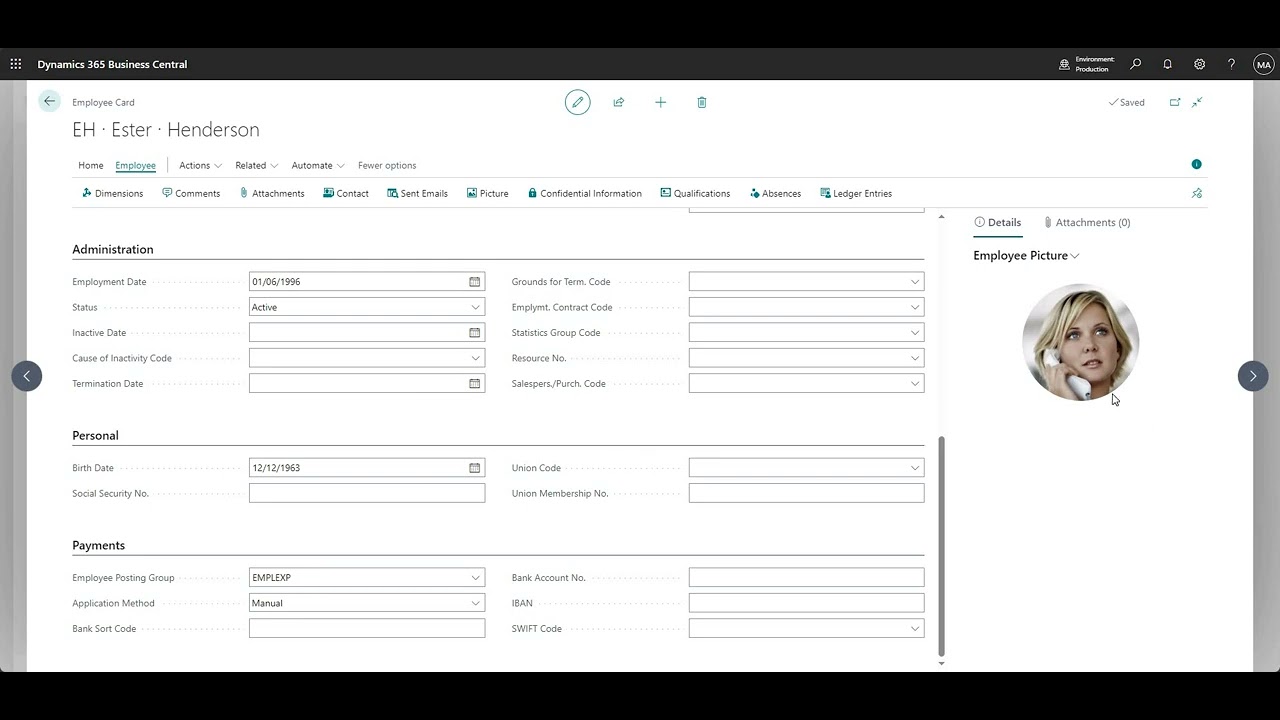The width and height of the screenshot is (1280, 720).
Task: Delete record with trash can icon
Action: tap(702, 102)
